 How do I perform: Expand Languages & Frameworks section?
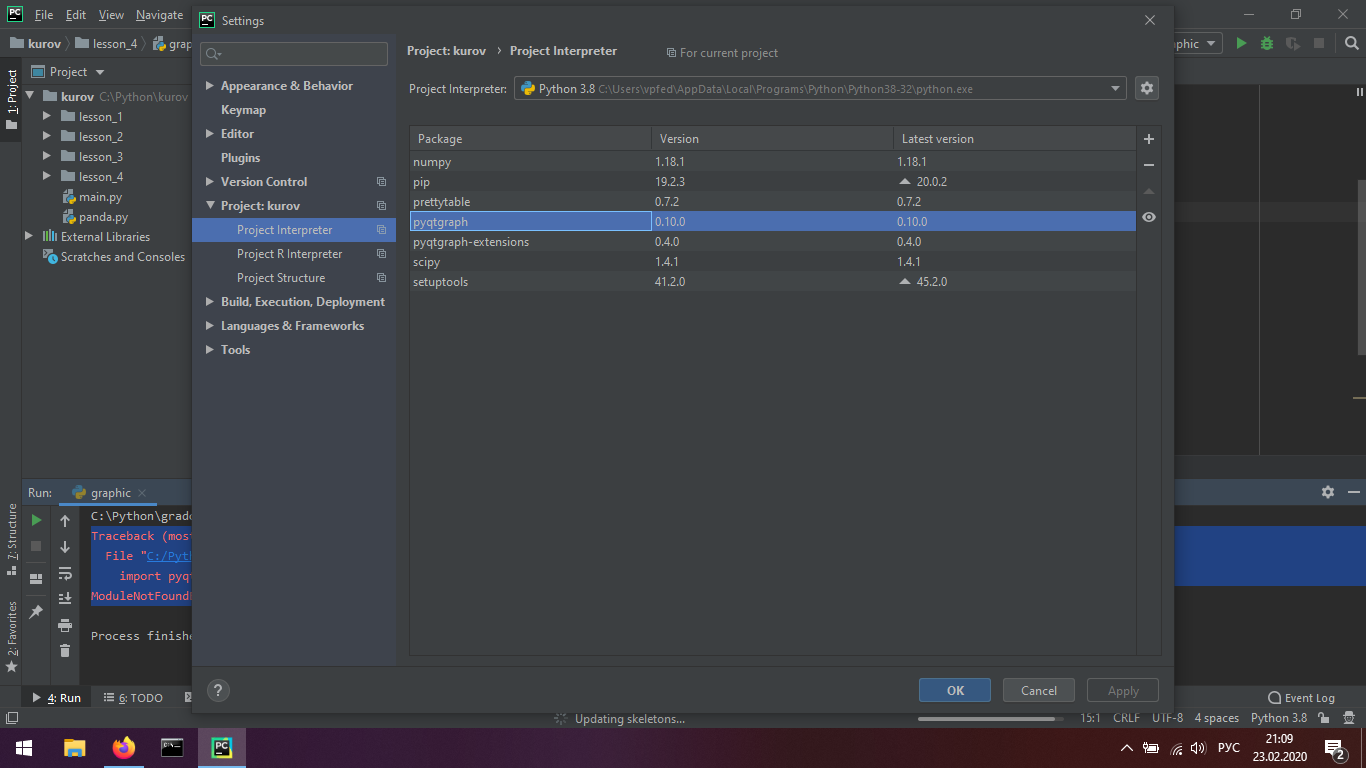[x=210, y=326]
